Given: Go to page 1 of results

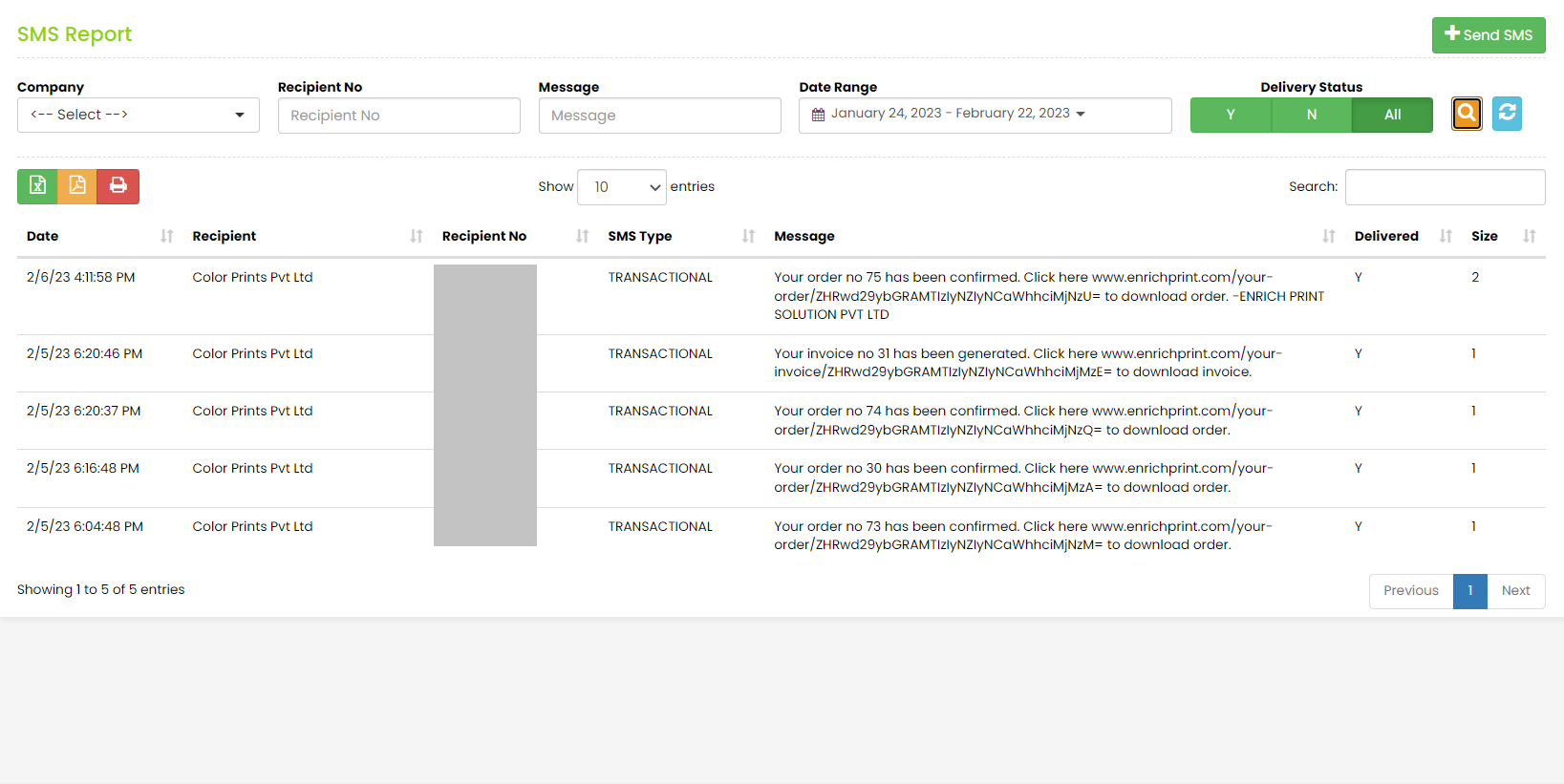Looking at the screenshot, I should coord(1469,591).
